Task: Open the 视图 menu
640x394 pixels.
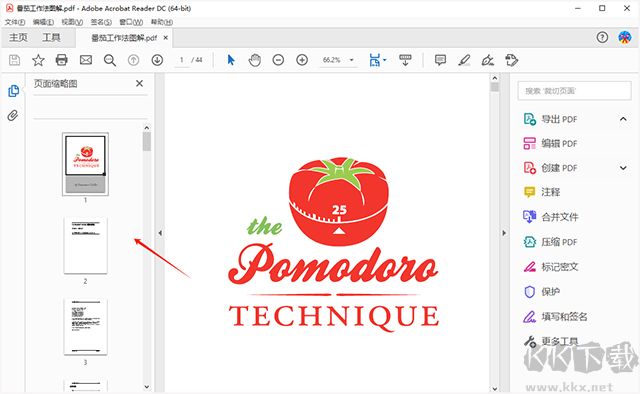Action: (x=72, y=22)
